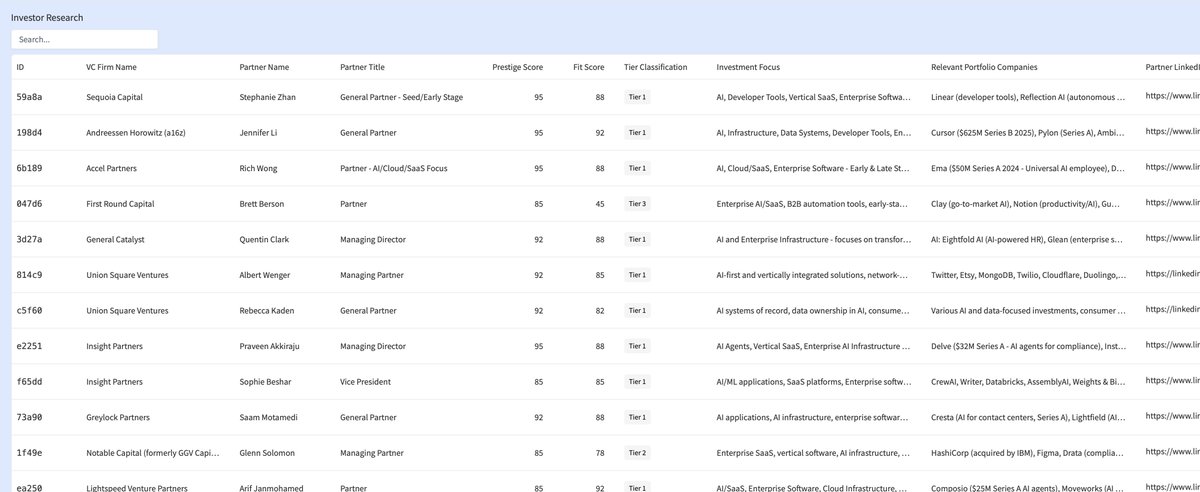This screenshot has height=492, width=1200.
Task: Click portfolio cell starting 'CrewAI, Writer, Databricks'
Action: [1028, 381]
